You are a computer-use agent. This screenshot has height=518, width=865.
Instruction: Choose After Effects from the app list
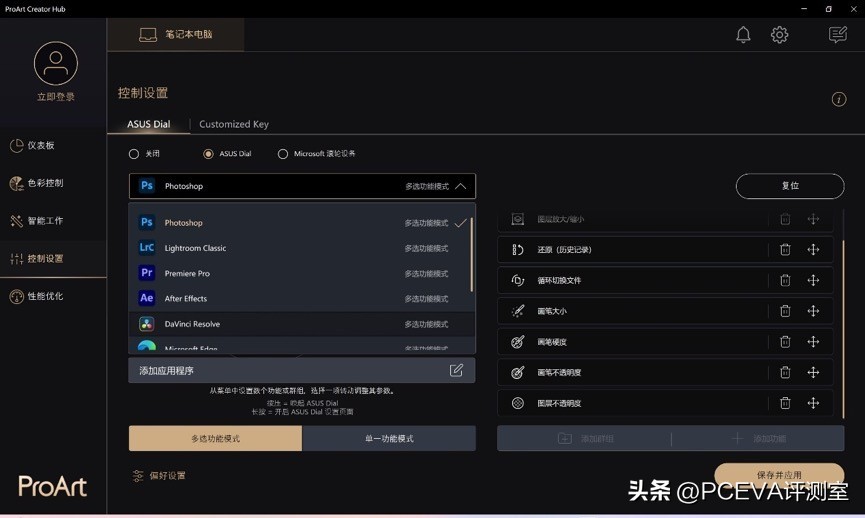pos(302,299)
